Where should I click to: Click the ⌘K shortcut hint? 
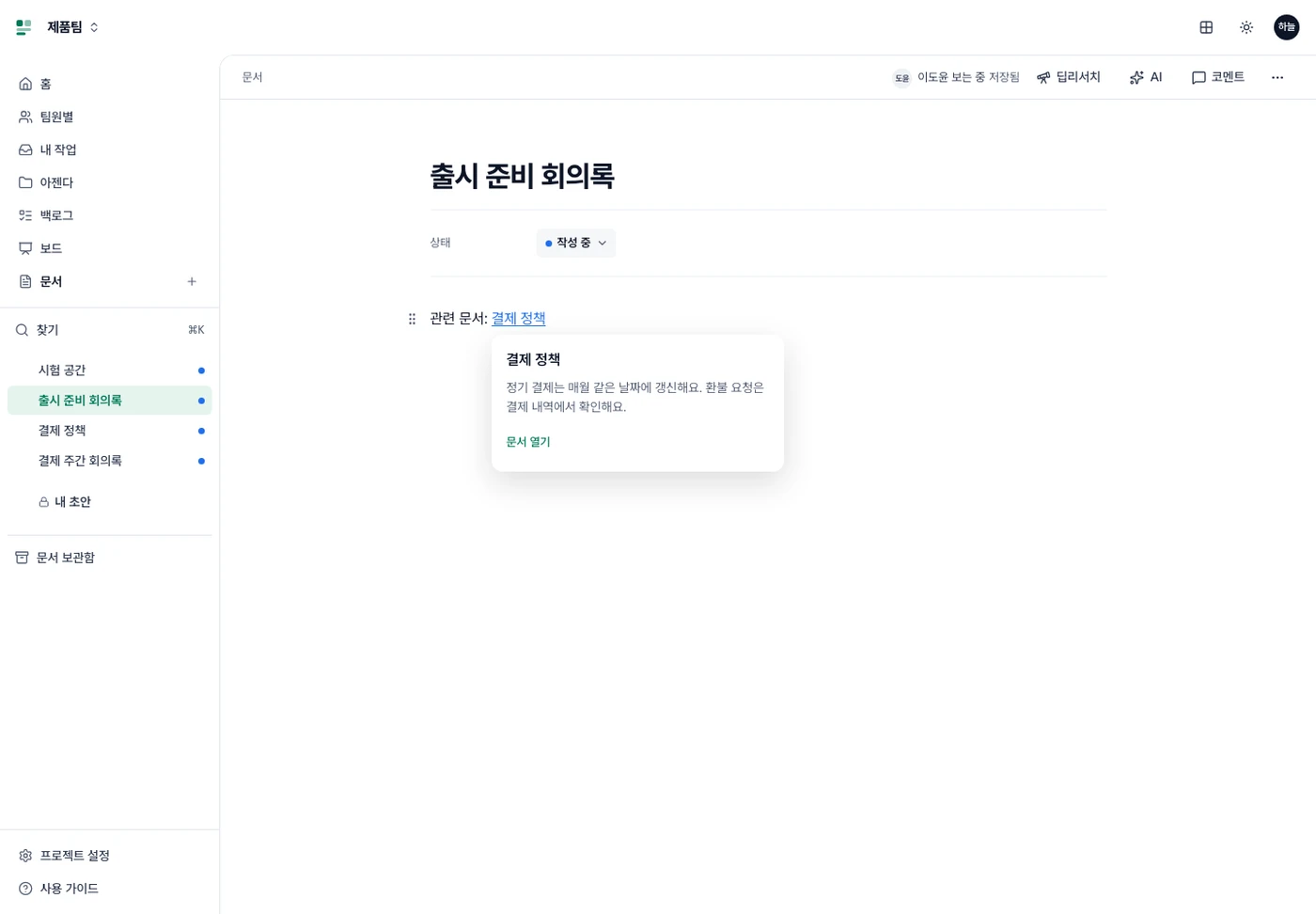coord(196,330)
